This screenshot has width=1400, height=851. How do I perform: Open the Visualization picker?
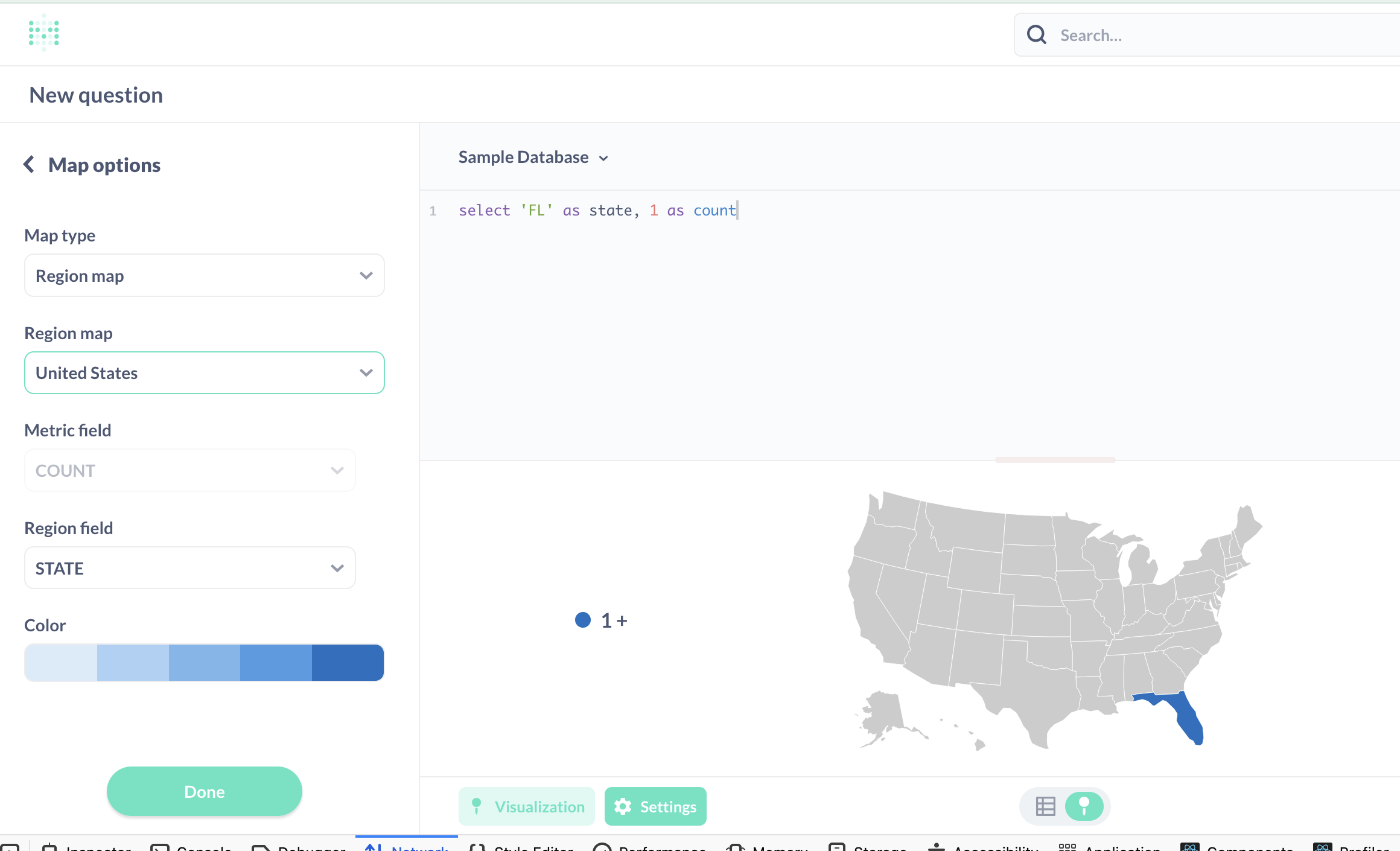pyautogui.click(x=526, y=806)
